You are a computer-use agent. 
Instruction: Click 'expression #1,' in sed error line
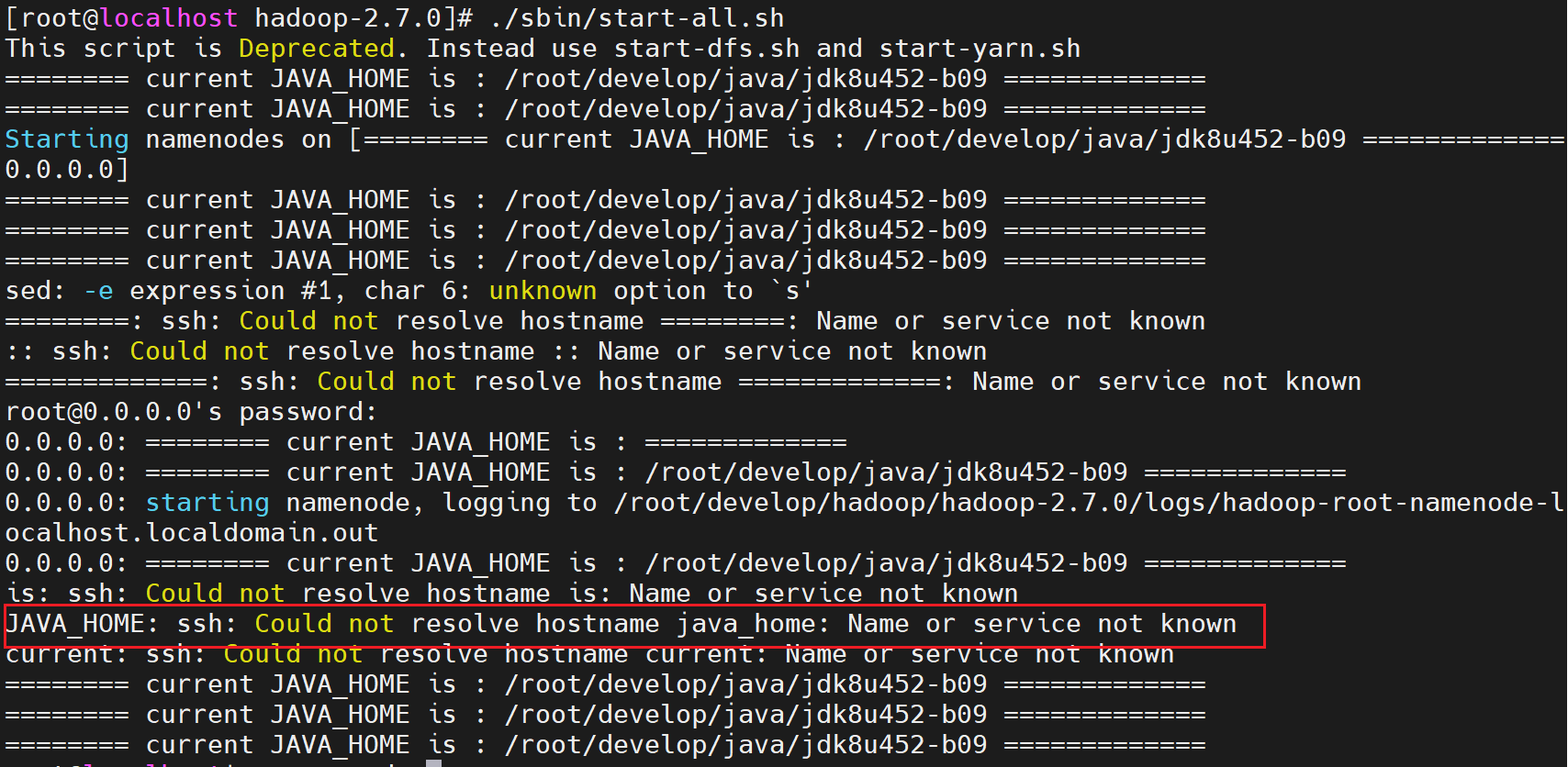[x=239, y=291]
